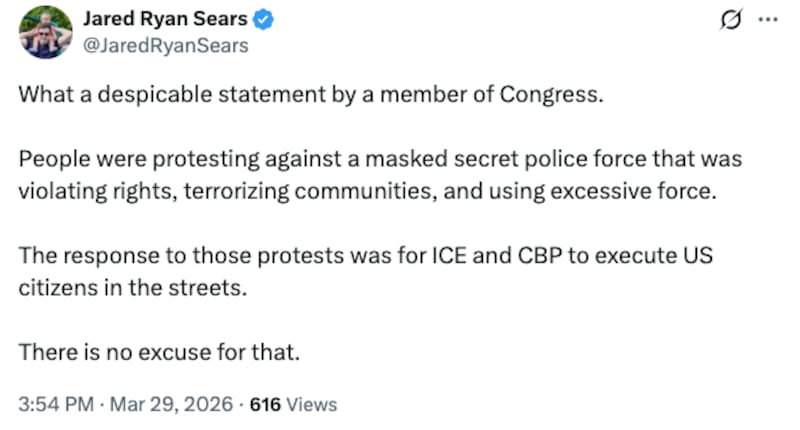800x430 pixels.
Task: Open the @JaredRyanSears handle link
Action: coord(165,45)
